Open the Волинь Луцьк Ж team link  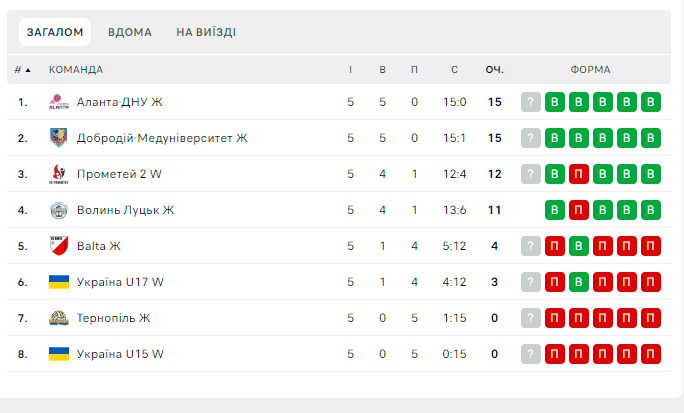click(x=126, y=210)
